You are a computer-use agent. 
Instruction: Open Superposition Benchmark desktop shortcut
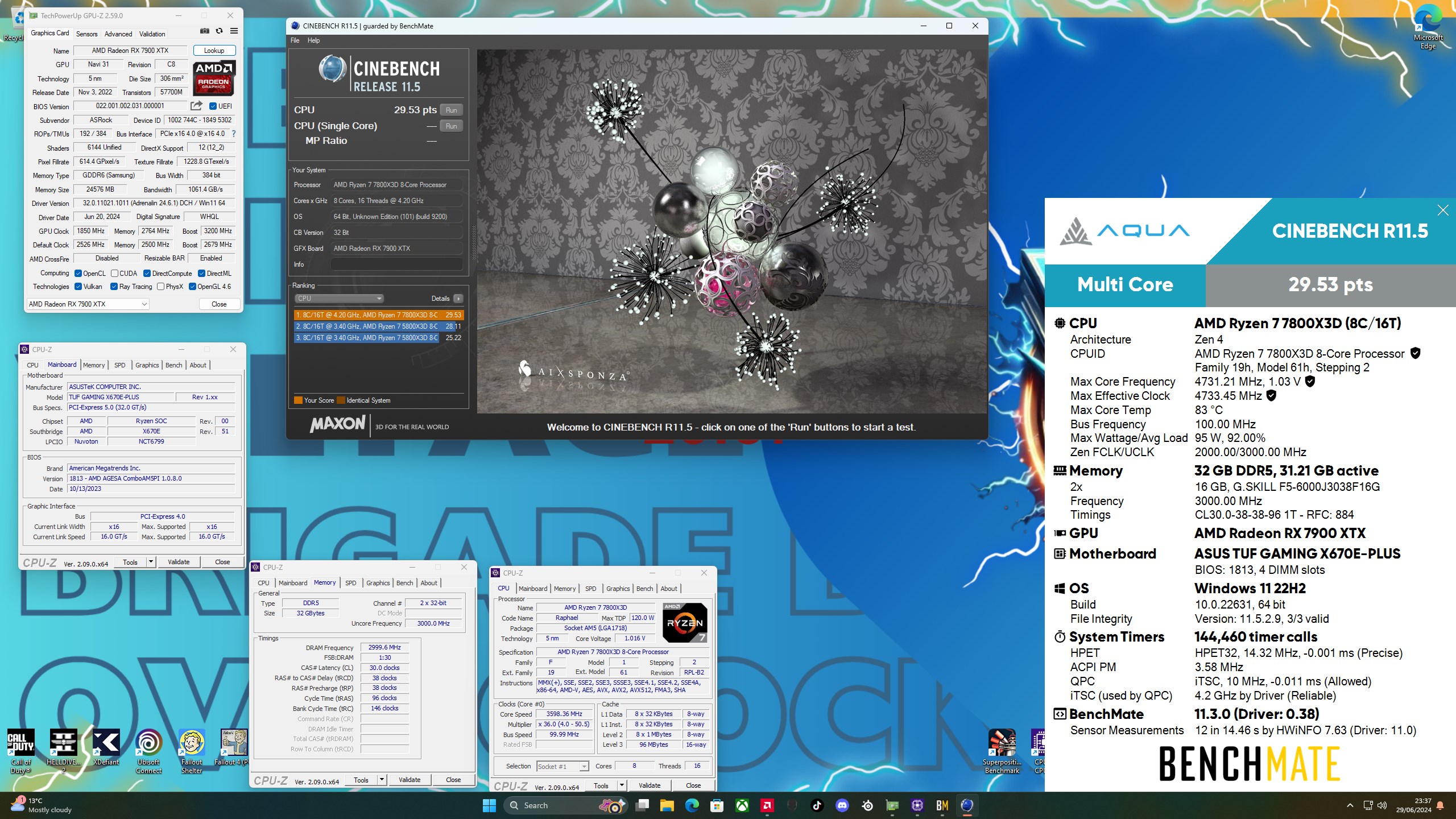click(x=1002, y=751)
